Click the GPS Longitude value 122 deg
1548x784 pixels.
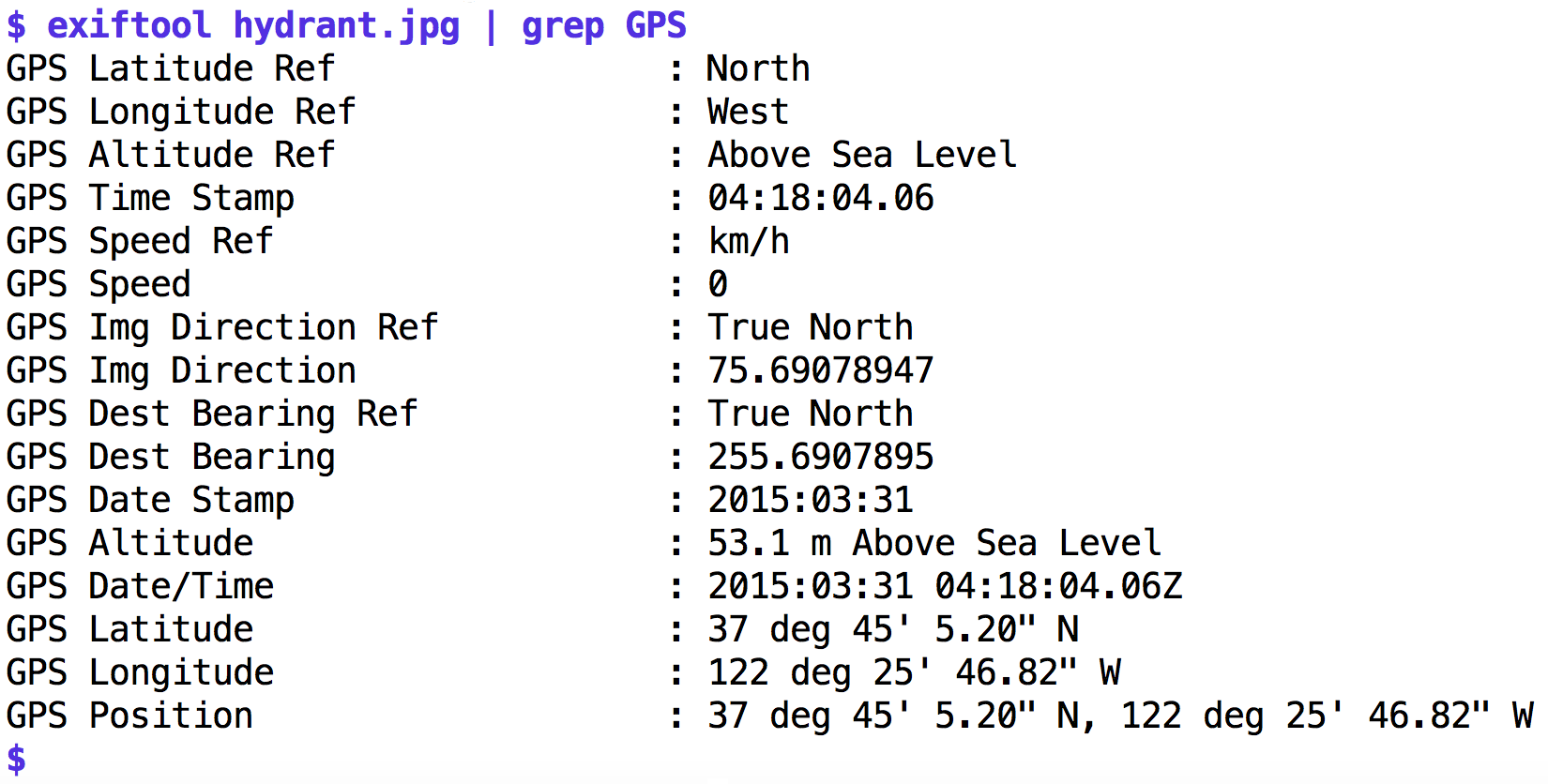pos(914,672)
